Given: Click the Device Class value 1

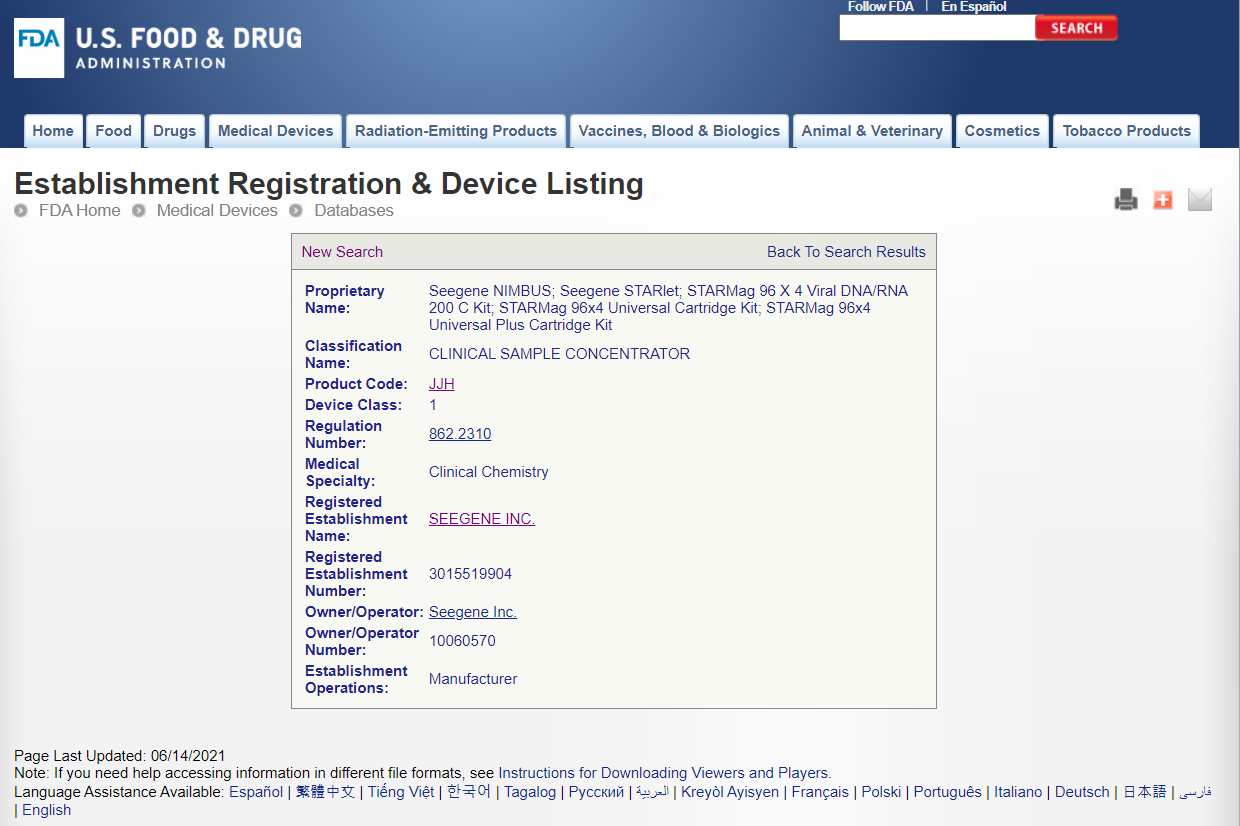Looking at the screenshot, I should point(433,405).
